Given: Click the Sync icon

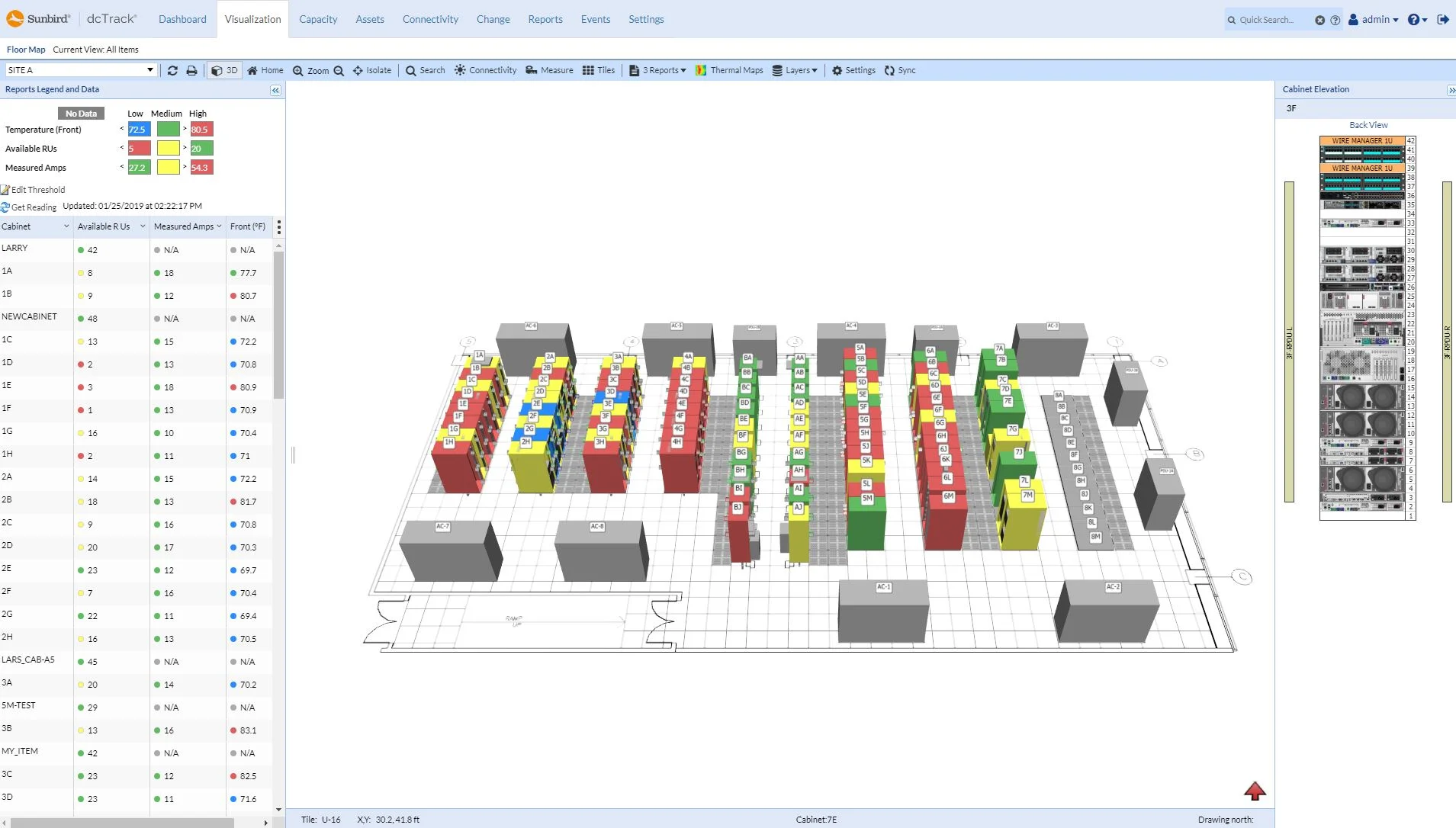Looking at the screenshot, I should tap(900, 70).
